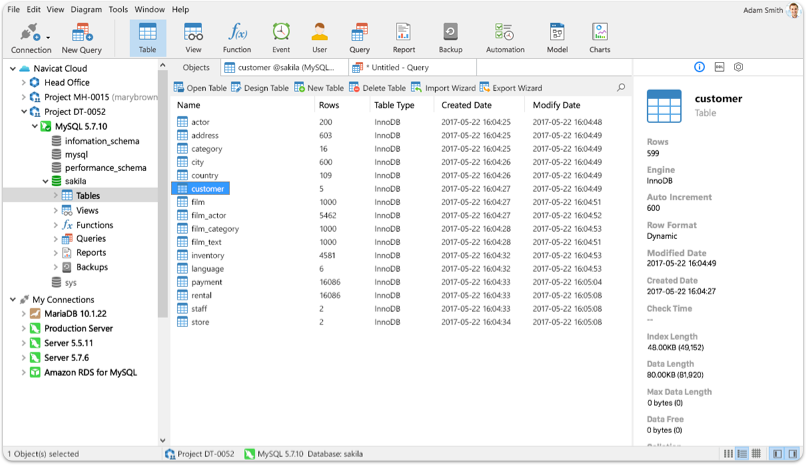The image size is (806, 465).
Task: Switch to the Untitled - Query tab
Action: point(412,67)
